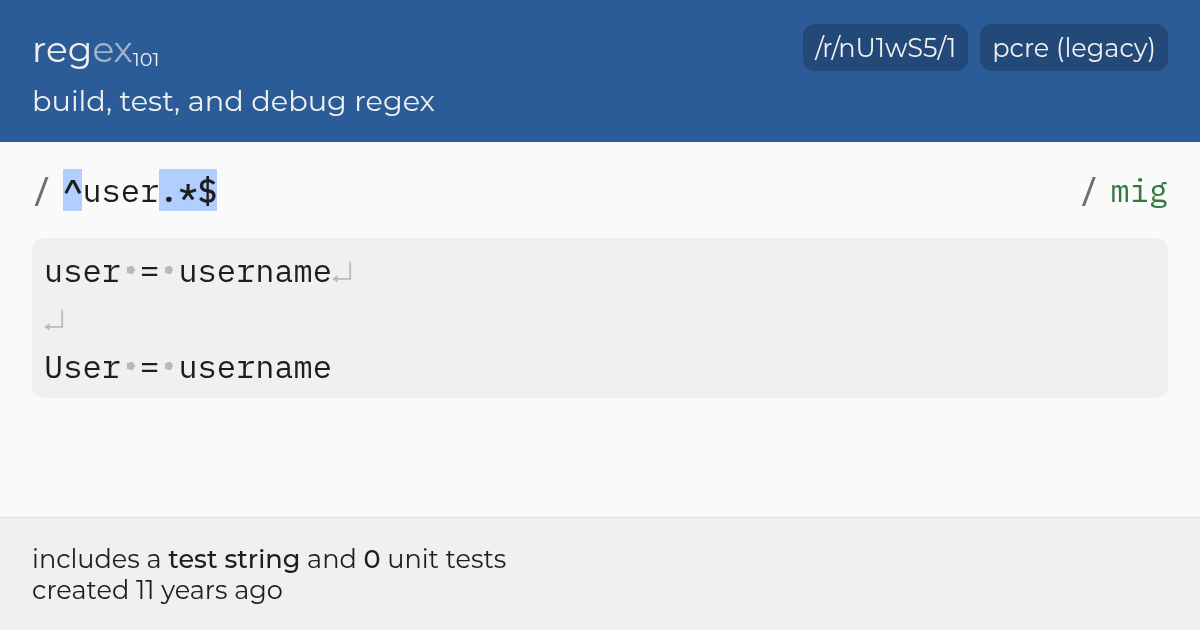Click the opening slash delimiter before the pattern
1200x630 pixels.
coord(41,190)
